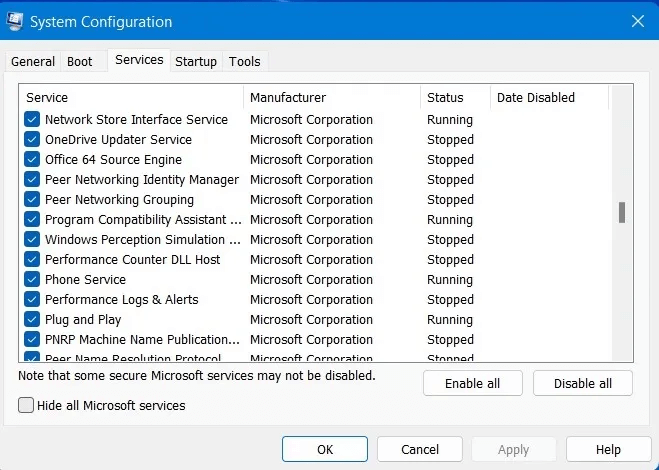Click the OK button
659x470 pixels.
click(325, 450)
